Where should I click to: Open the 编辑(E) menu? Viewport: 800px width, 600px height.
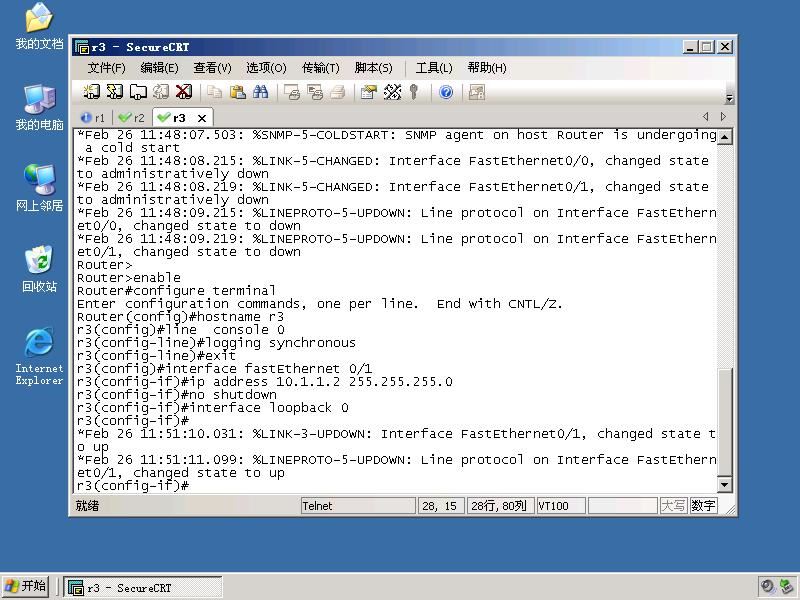click(159, 68)
